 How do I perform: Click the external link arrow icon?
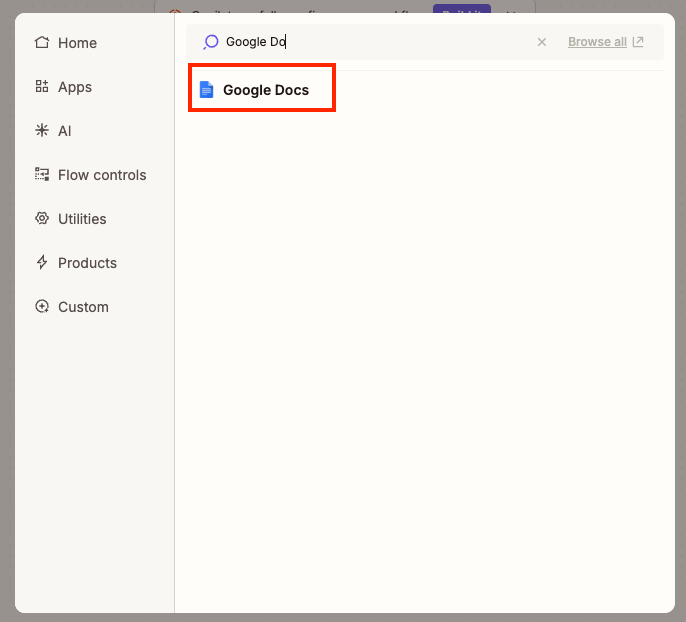[638, 42]
